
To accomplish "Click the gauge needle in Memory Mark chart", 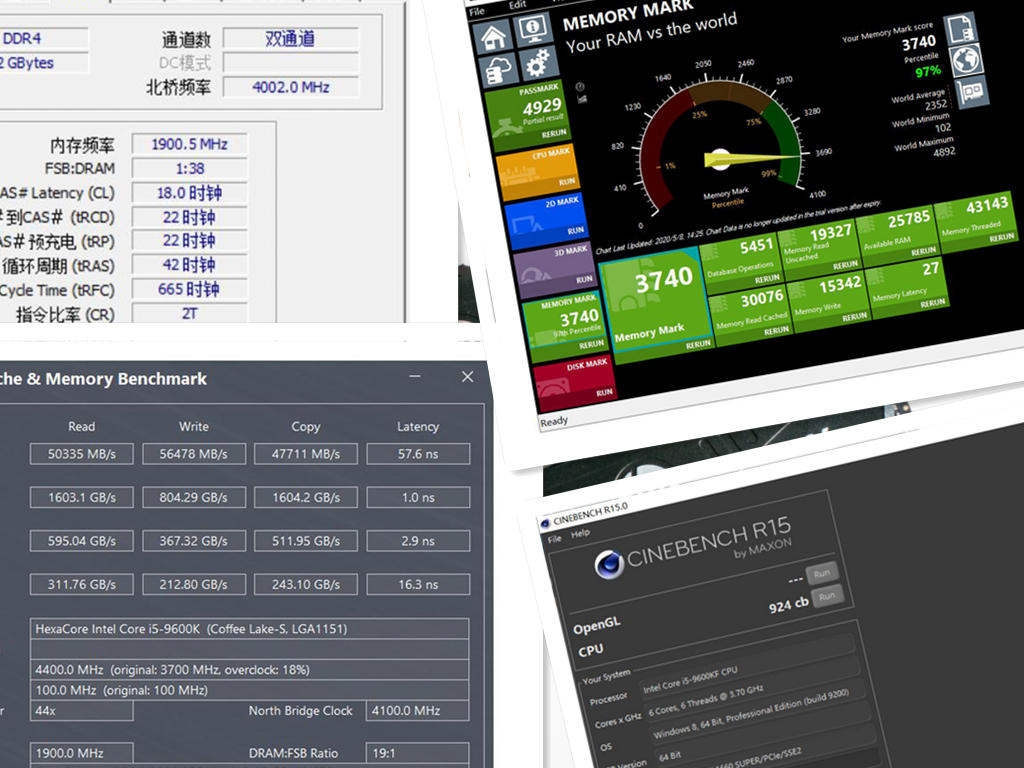I will coord(751,159).
